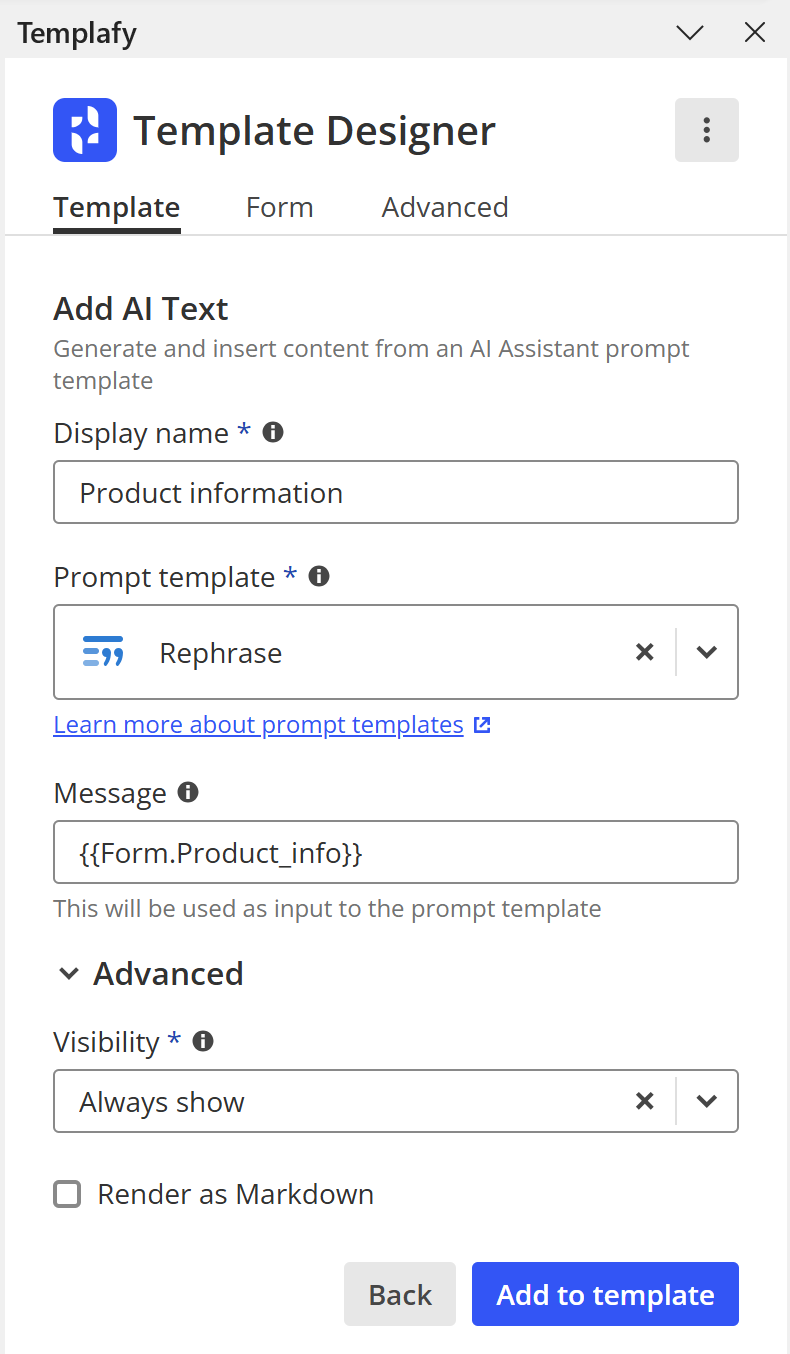Open the three-dot more options menu
Viewport: 790px width, 1354px height.
tap(707, 130)
